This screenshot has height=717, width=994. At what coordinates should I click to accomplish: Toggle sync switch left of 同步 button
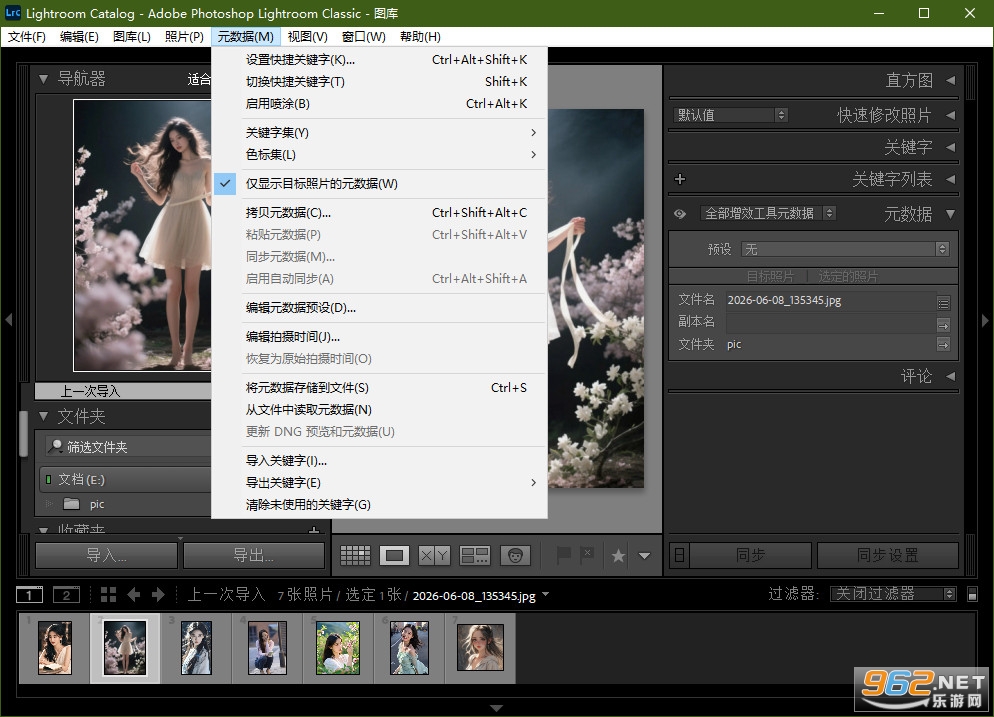coord(679,556)
